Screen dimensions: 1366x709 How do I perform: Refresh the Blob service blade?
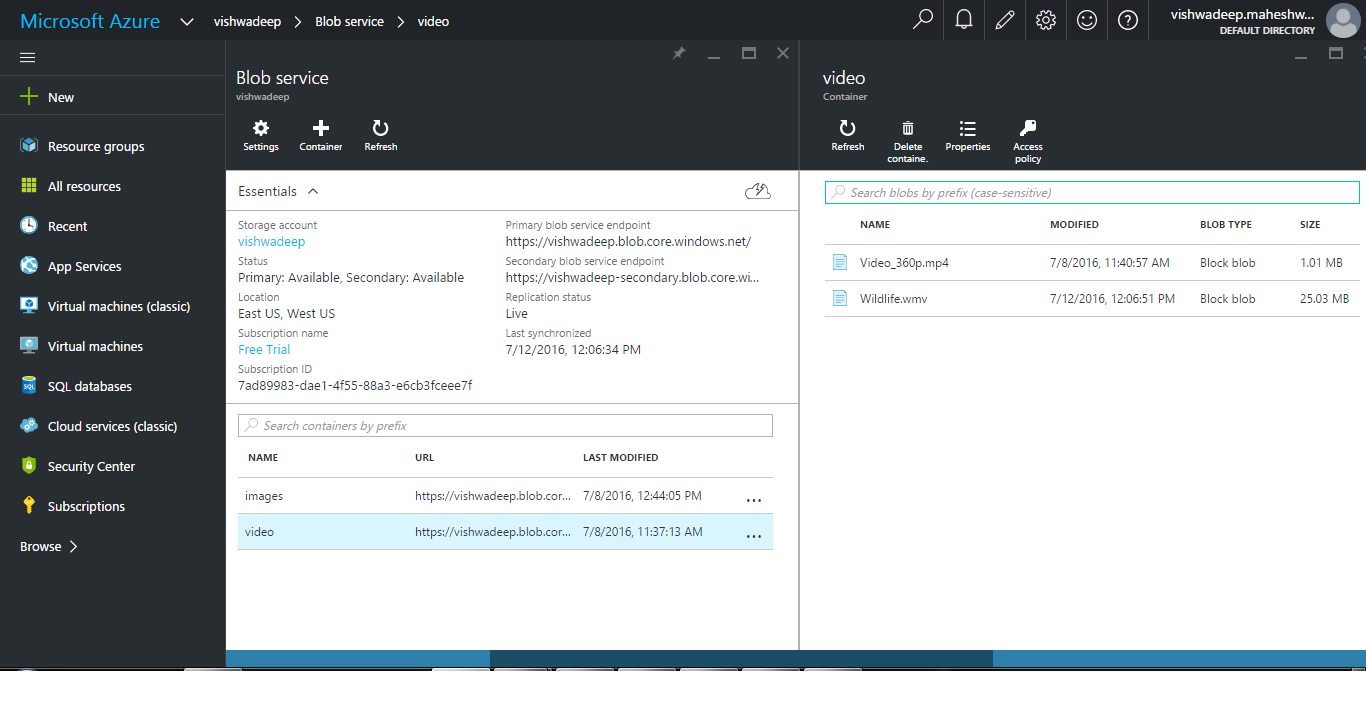[x=381, y=136]
